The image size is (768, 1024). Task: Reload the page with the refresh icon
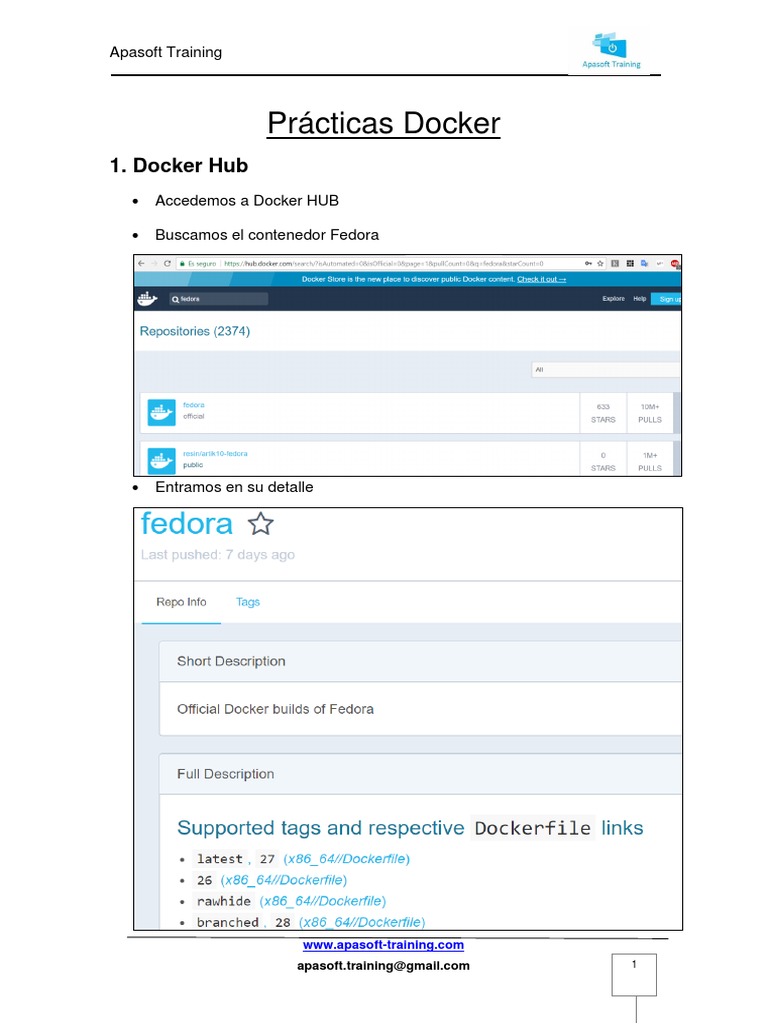[167, 263]
